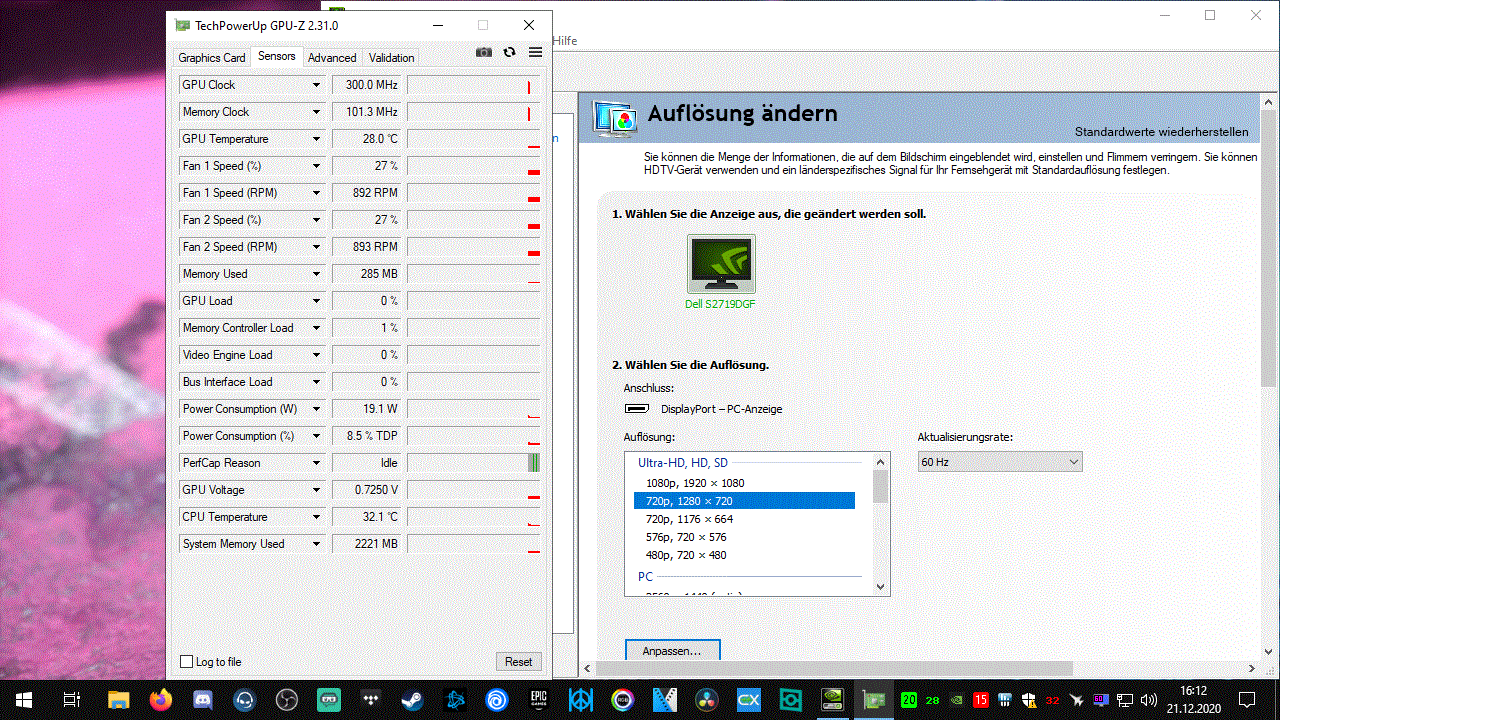Launch OBS Studio from the taskbar
This screenshot has height=720, width=1500.
[287, 699]
